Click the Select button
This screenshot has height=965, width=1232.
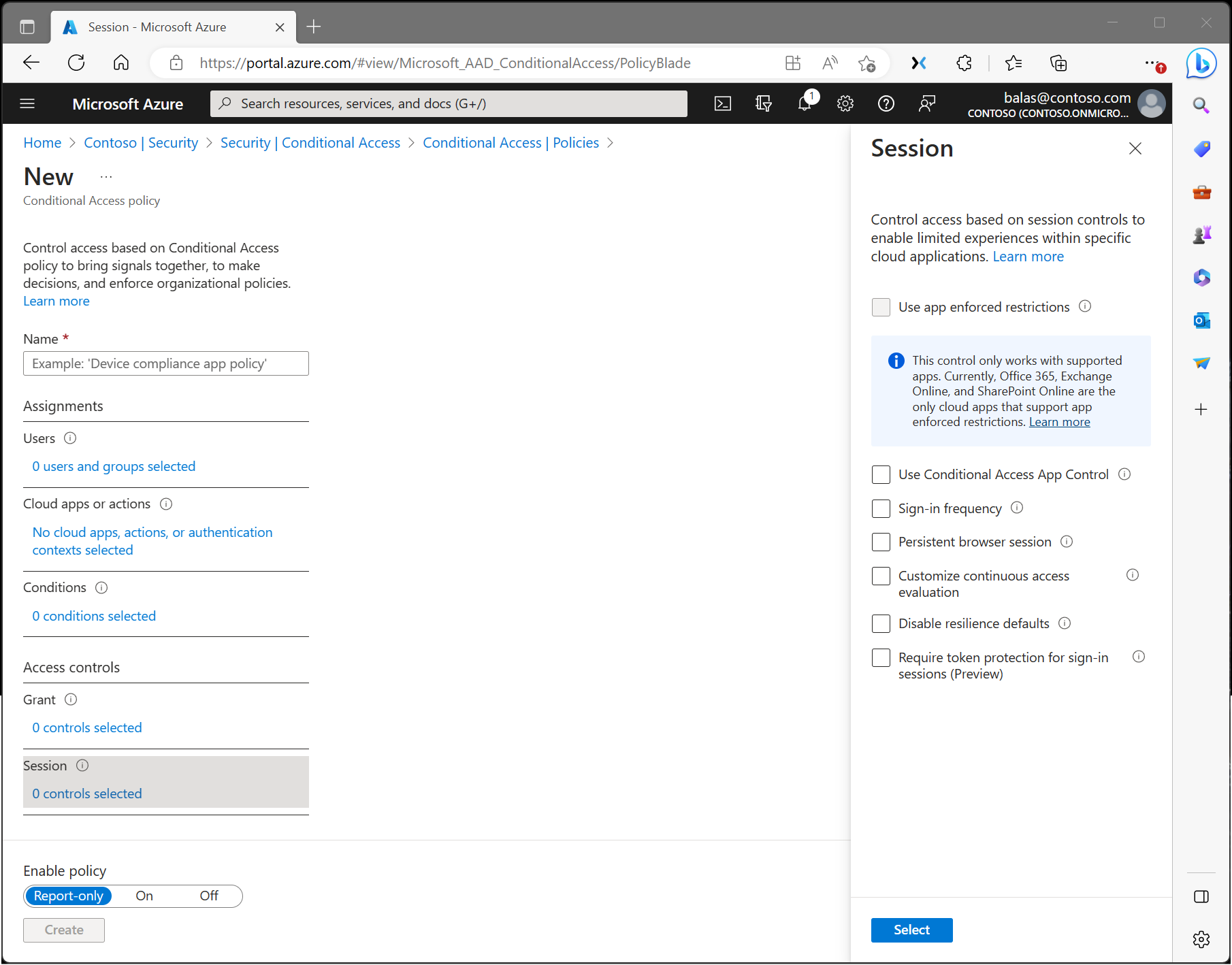pos(911,930)
